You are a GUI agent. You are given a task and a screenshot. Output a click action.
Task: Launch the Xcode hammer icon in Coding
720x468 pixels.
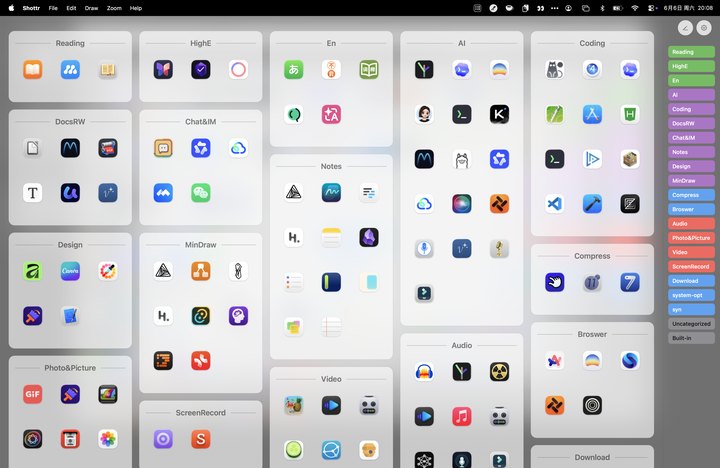tap(592, 204)
